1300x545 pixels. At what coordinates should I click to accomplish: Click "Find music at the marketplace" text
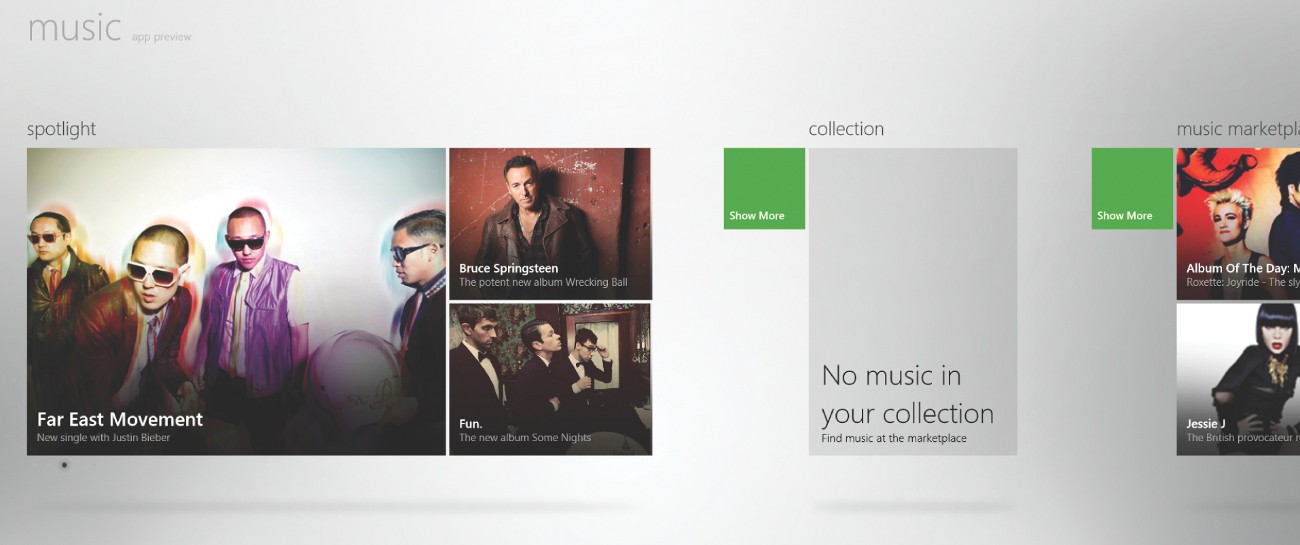tap(894, 438)
